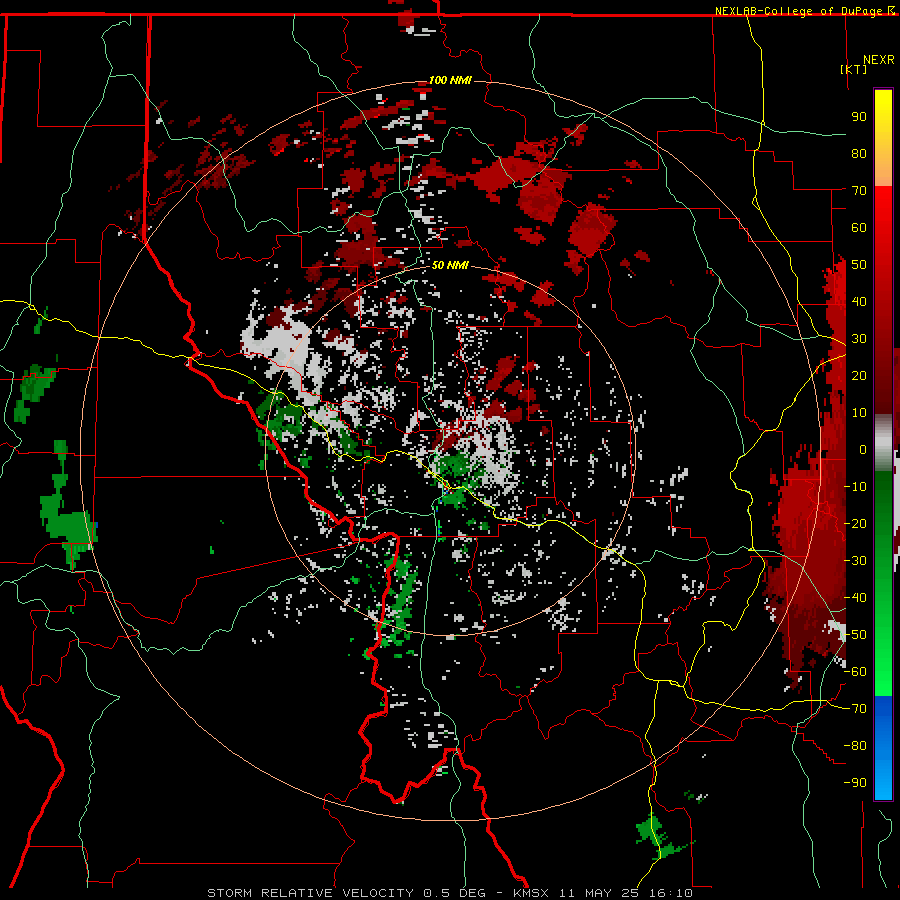The width and height of the screenshot is (900, 900).
Task: Click the -30 value on velocity scale
Action: [x=855, y=561]
